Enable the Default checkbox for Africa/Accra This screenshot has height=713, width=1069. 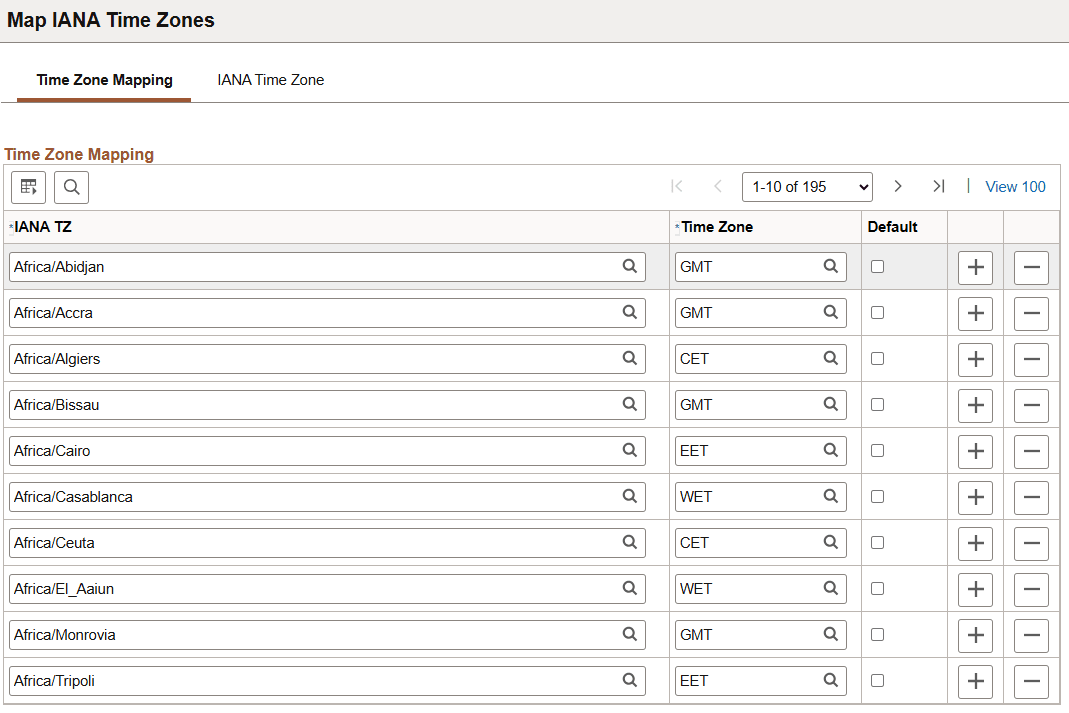point(875,312)
